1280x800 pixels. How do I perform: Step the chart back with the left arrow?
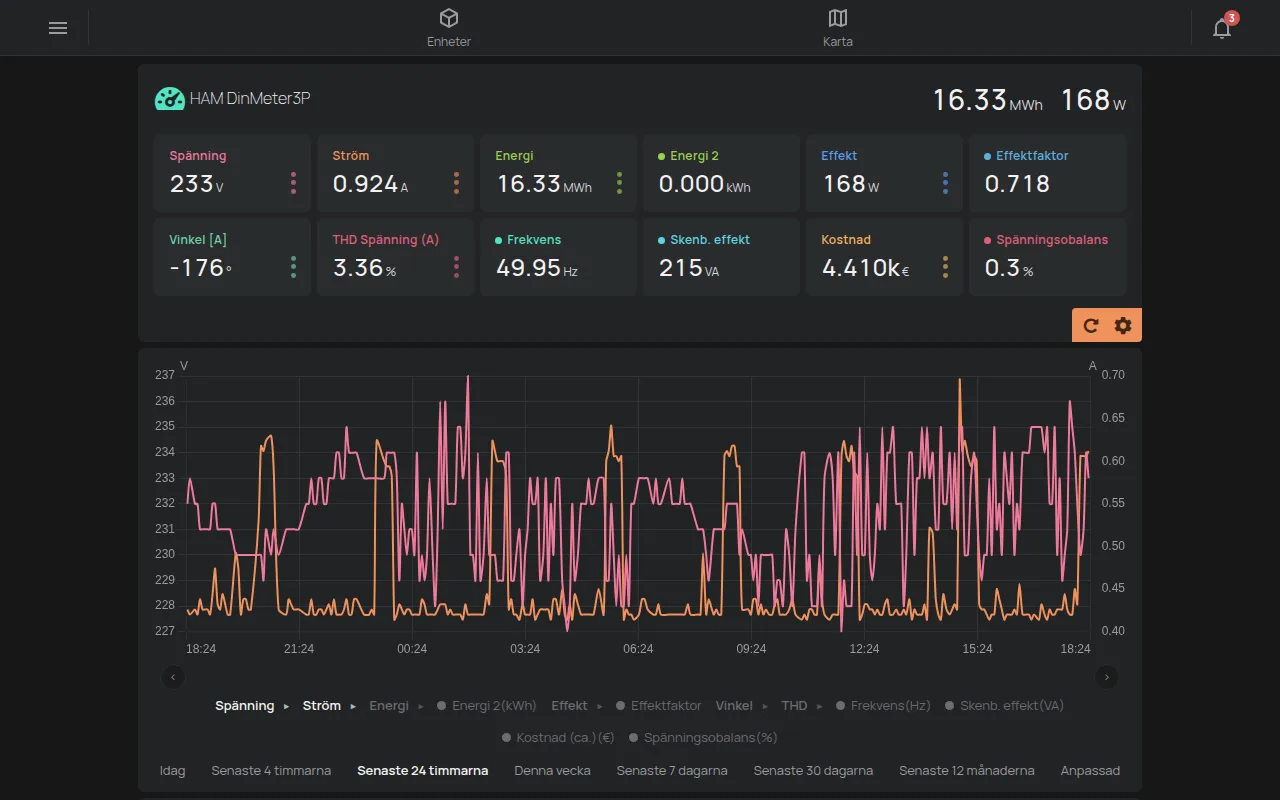coord(173,677)
